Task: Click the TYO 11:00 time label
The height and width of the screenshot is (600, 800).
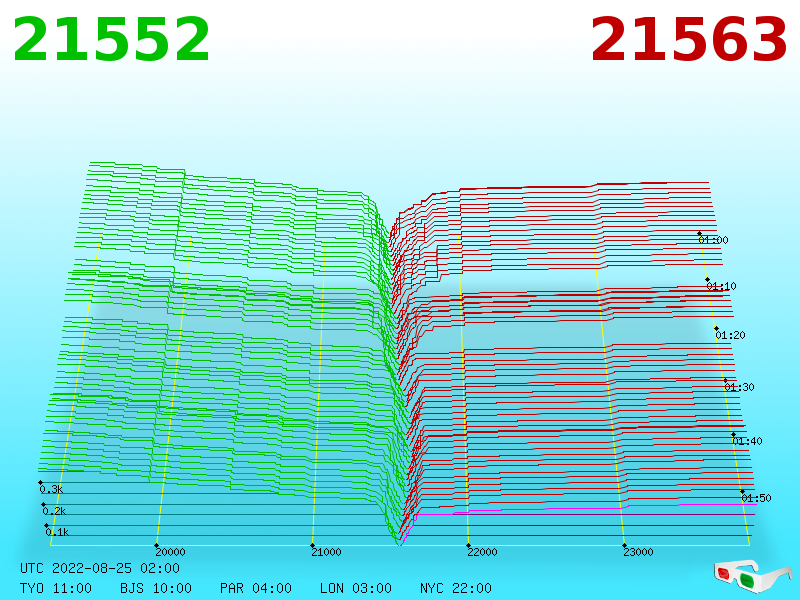Action: 56,588
